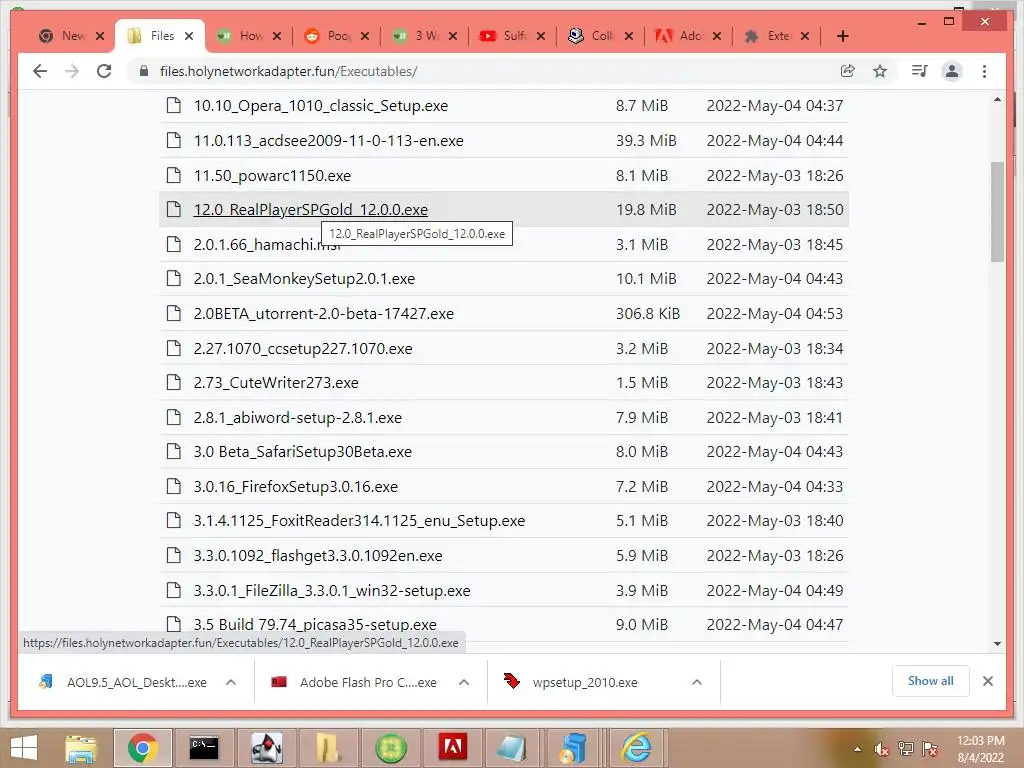Switch to the Reddit 'Poo' tab
1024x768 pixels.
338,36
